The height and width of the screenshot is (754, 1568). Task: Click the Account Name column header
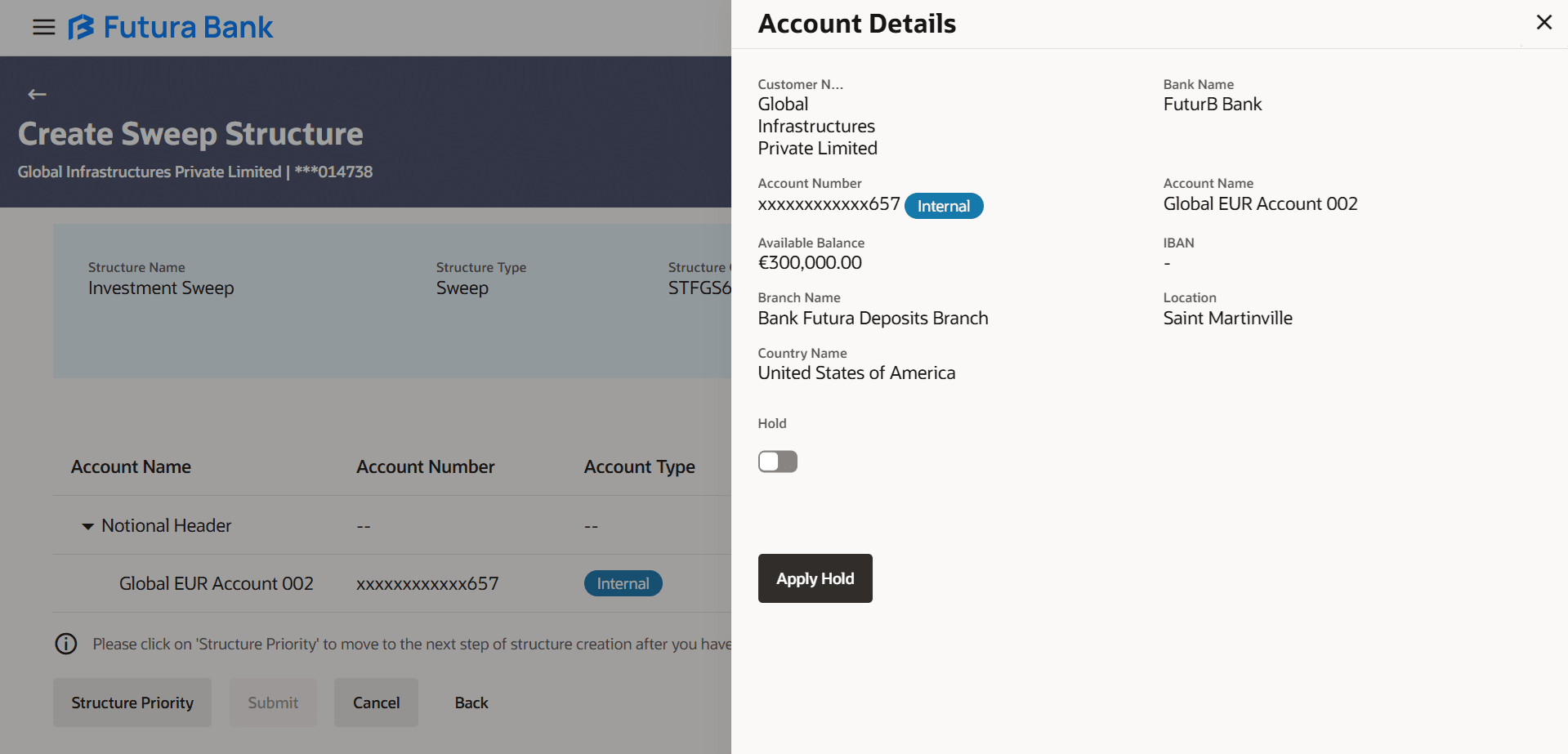[131, 466]
